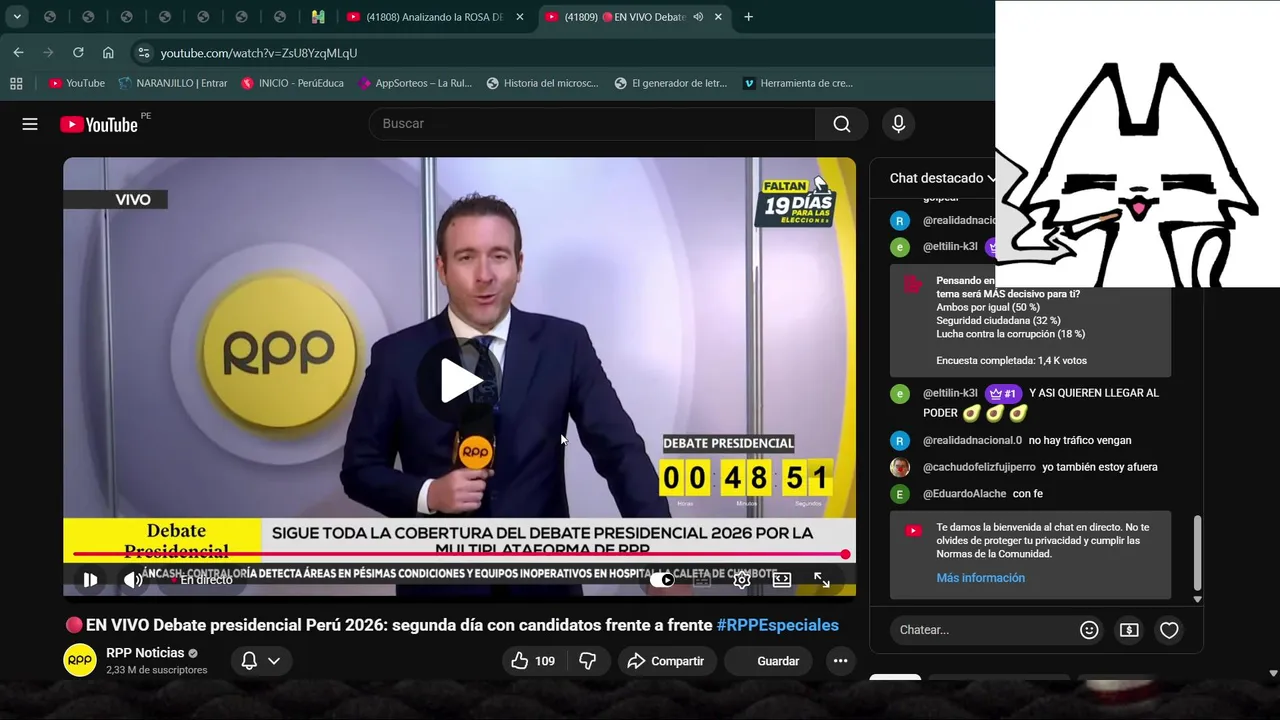
Task: Click the live playhead dot
Action: tap(846, 554)
